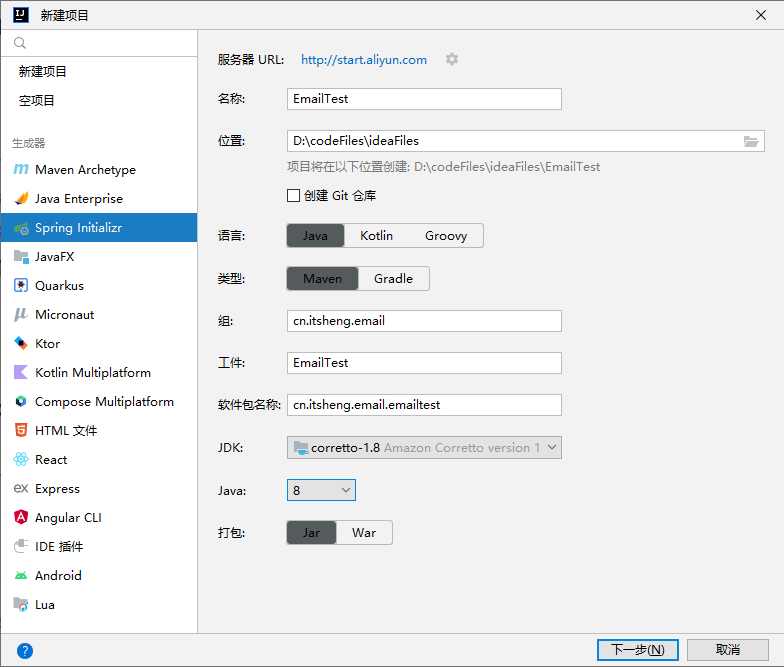784x667 pixels.
Task: Select 空项目 in the sidebar
Action: pos(37,101)
